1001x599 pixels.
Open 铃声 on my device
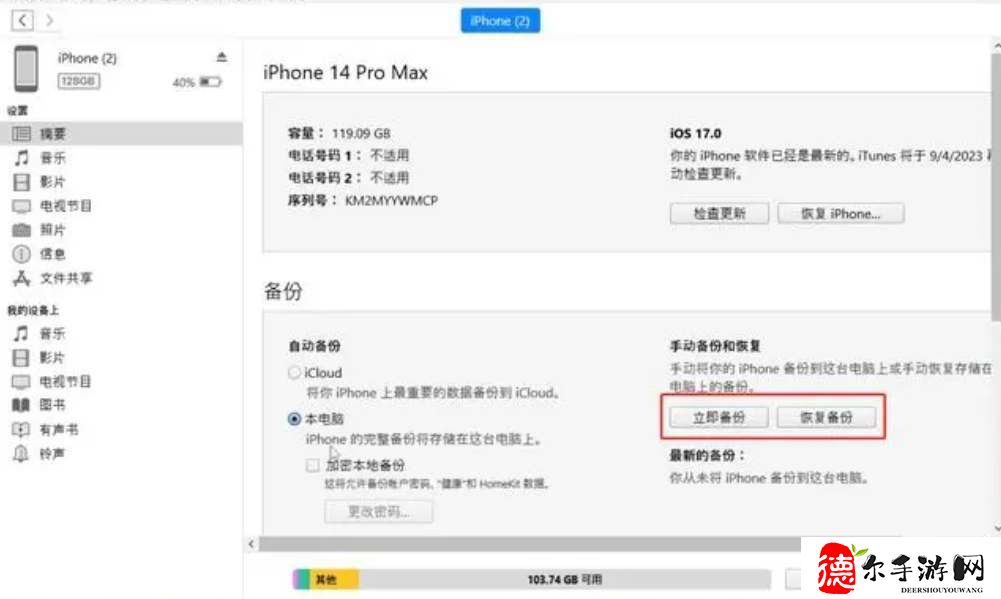click(53, 454)
